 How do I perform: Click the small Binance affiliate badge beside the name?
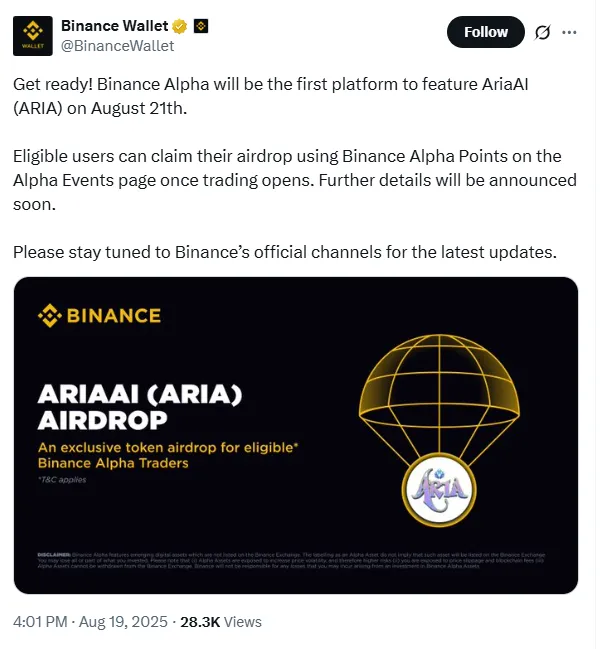pos(200,26)
